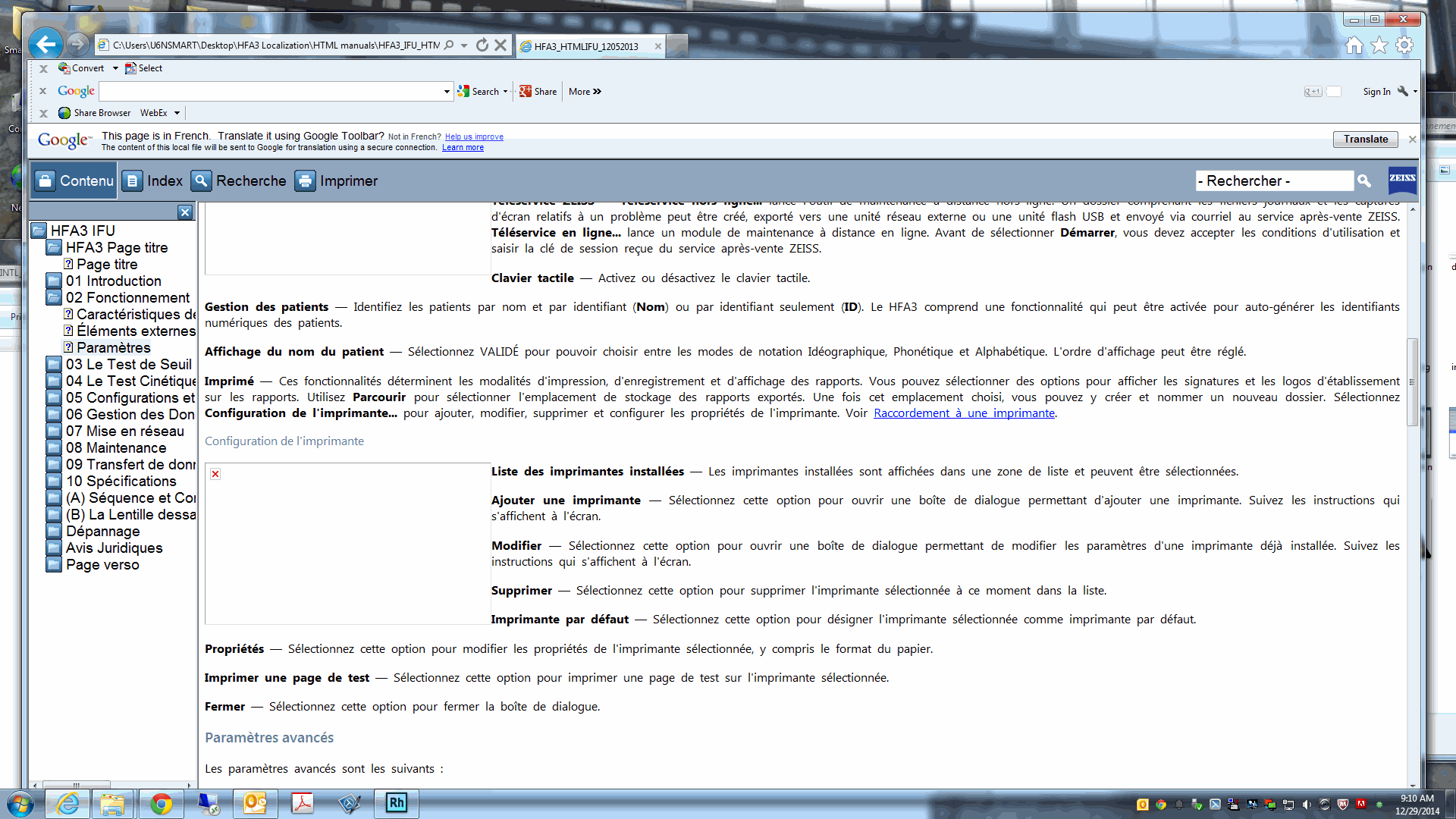Collapse the 02 Fonctionnement tree node
This screenshot has width=1456, height=819.
(54, 298)
